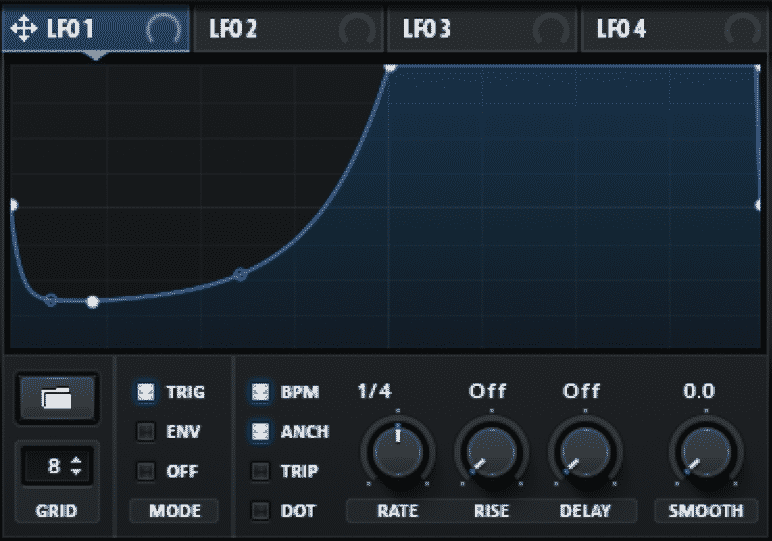Click the SMOOTH label

coord(706,511)
